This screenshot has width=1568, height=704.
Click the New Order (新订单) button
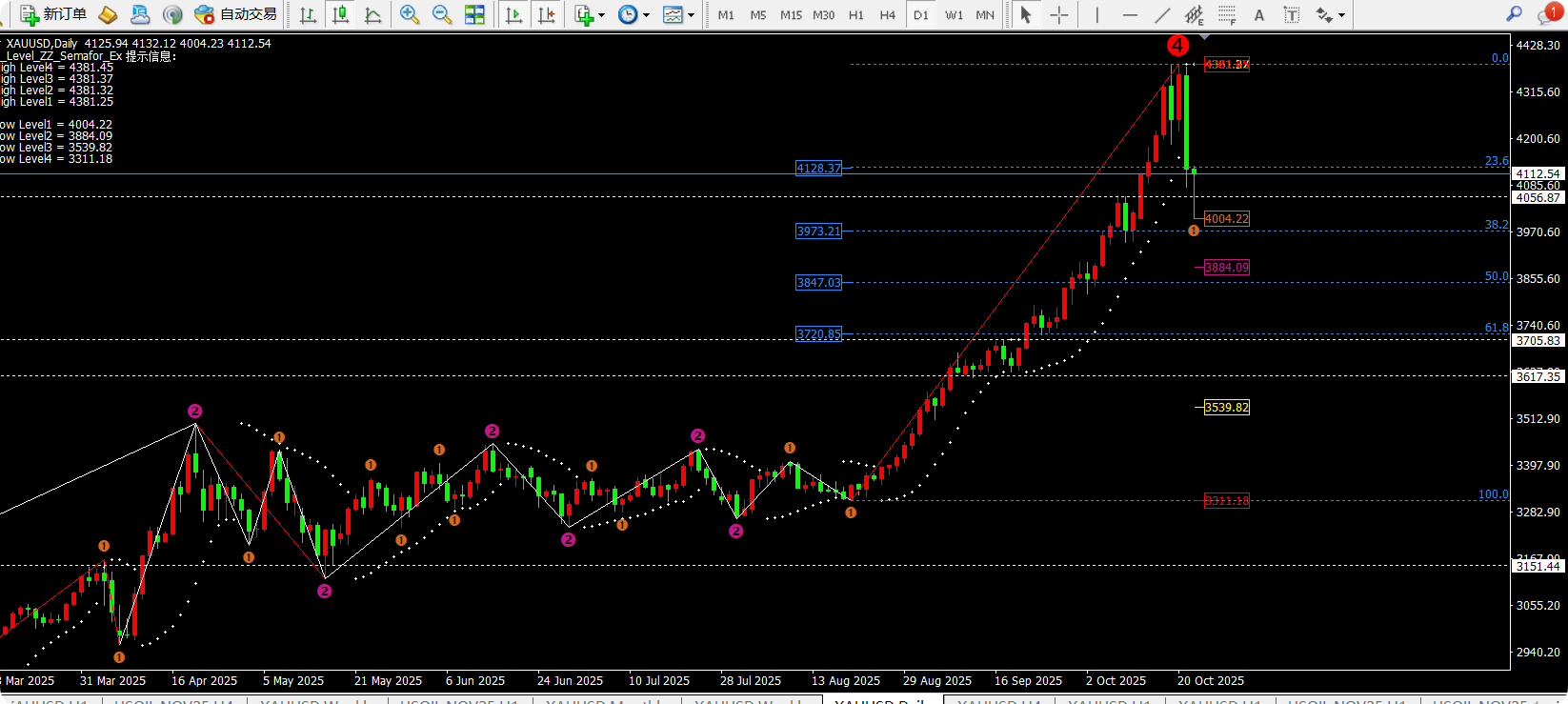[x=54, y=14]
